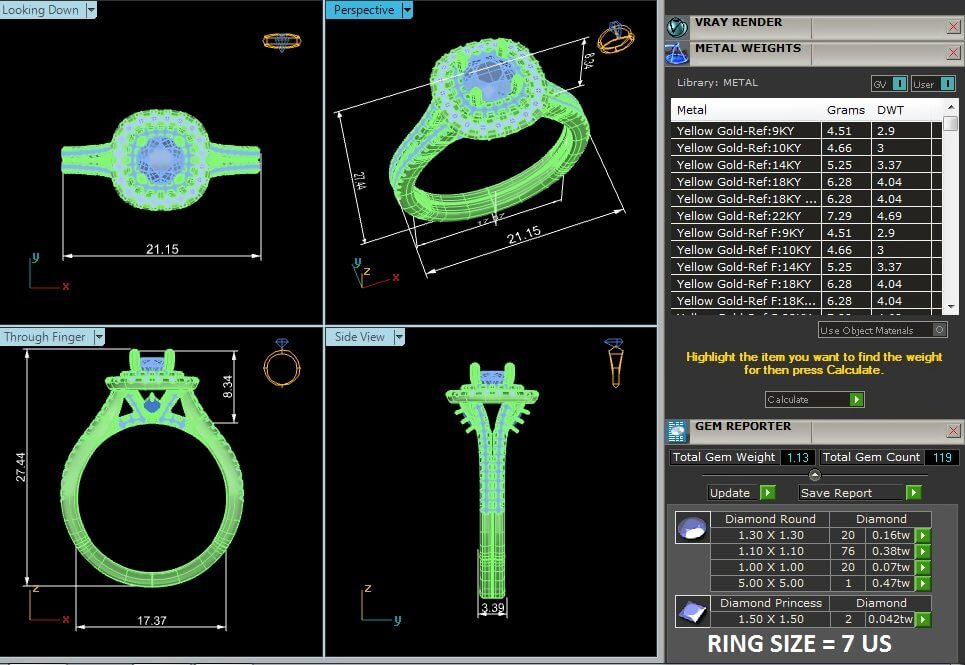
Task: Click green arrow beside 0.47tw diamond row
Action: click(x=923, y=583)
